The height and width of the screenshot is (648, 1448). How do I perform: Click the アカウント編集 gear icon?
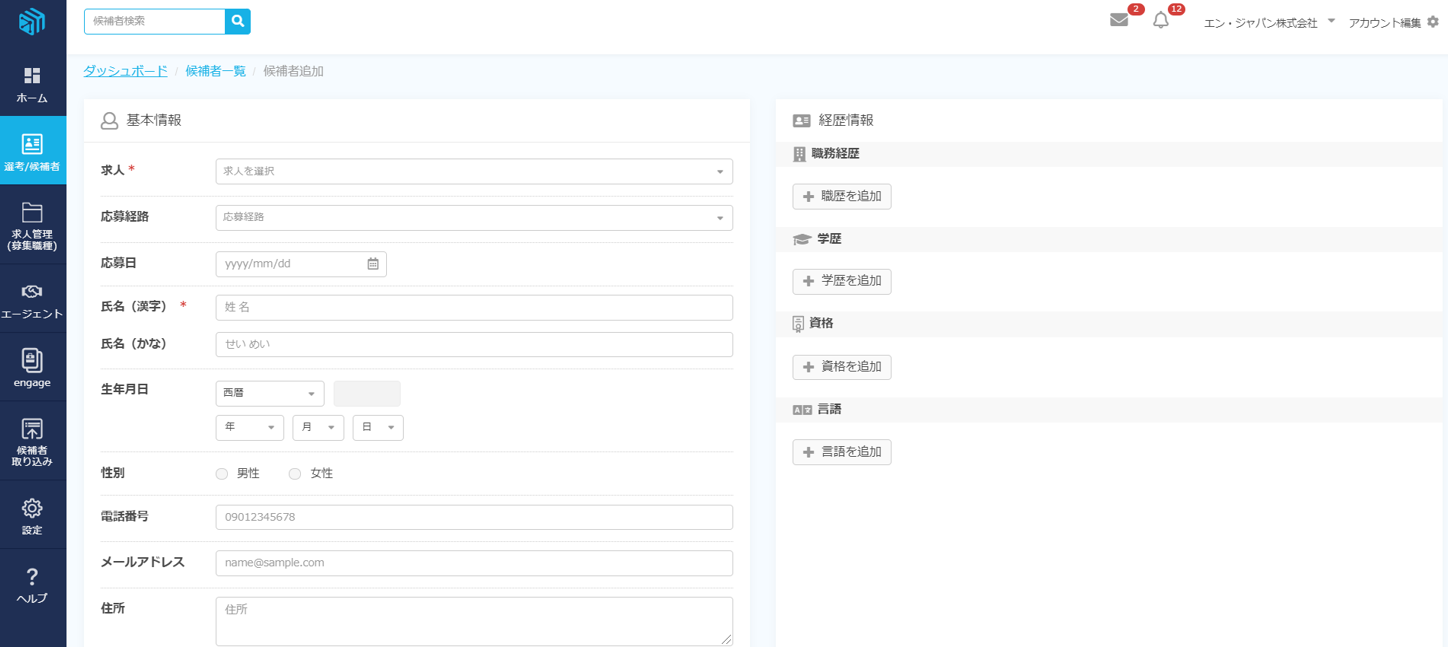(x=1433, y=22)
